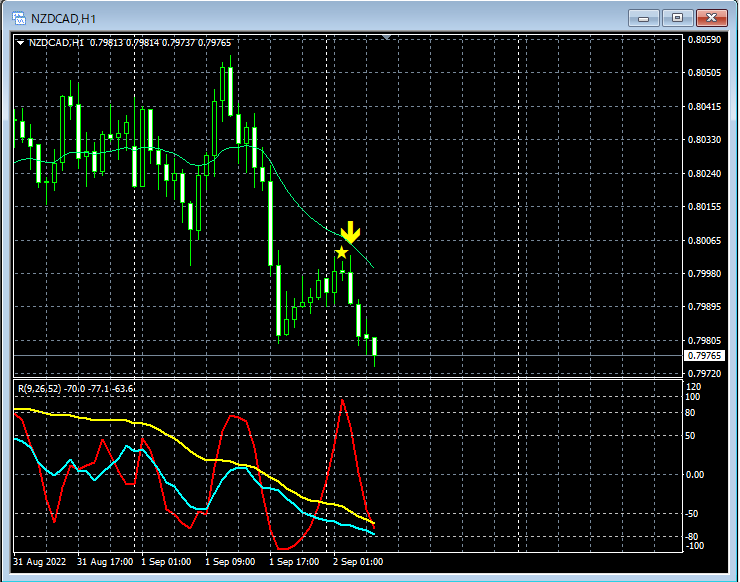Click the yellow star marker on chart
Screen dimensions: 740x582
coord(341,252)
